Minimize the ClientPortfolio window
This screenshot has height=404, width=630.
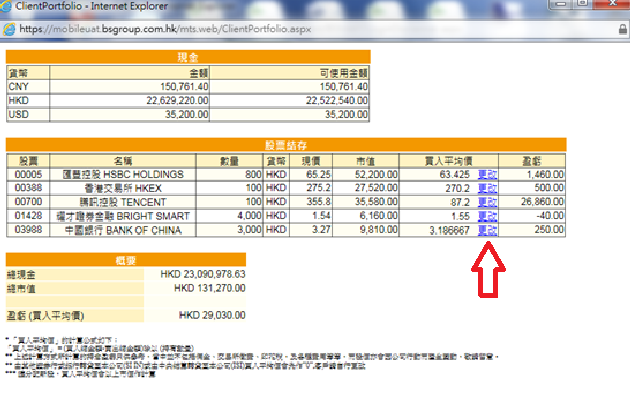tap(560, 4)
